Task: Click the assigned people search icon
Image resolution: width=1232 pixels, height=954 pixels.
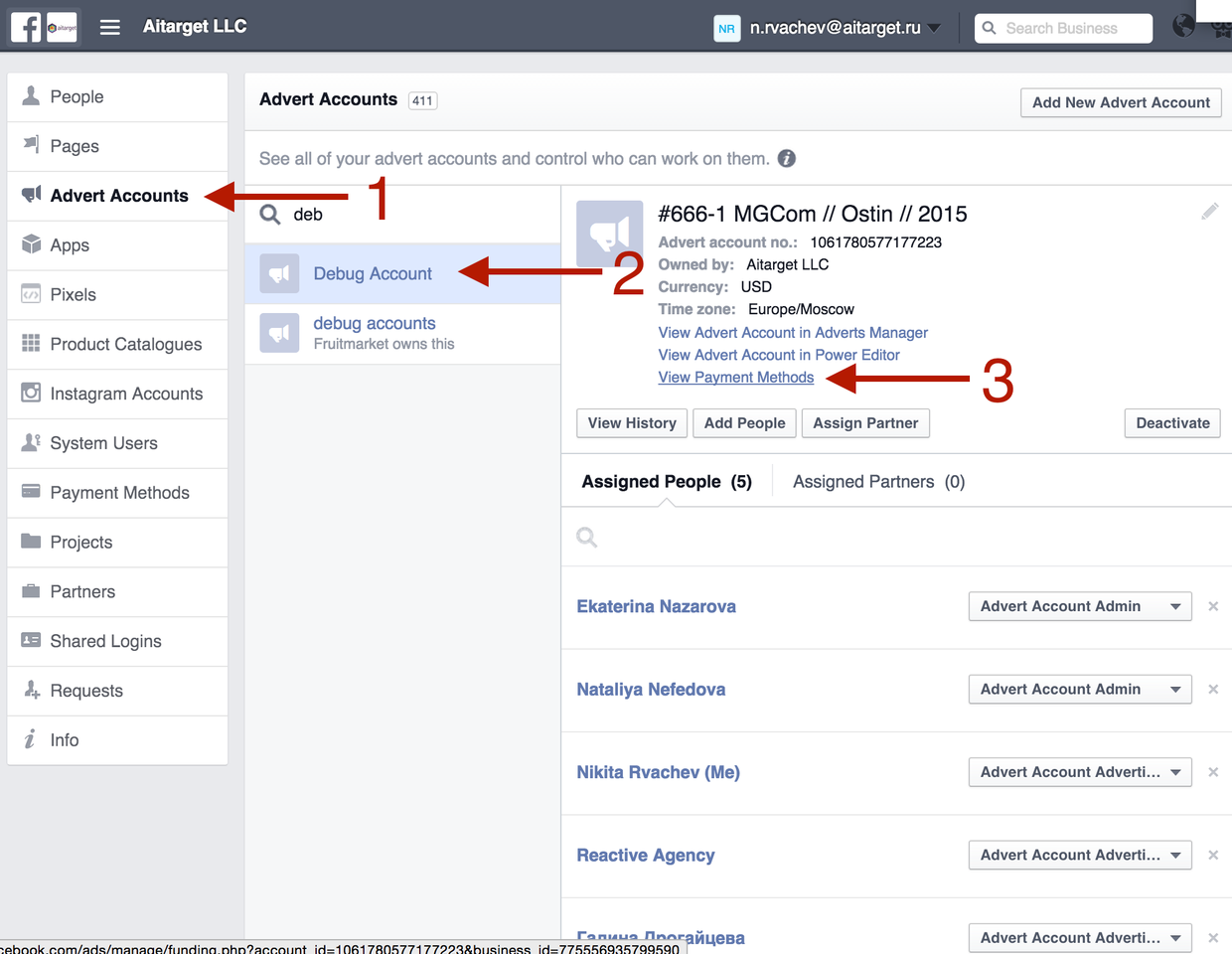Action: coord(587,538)
